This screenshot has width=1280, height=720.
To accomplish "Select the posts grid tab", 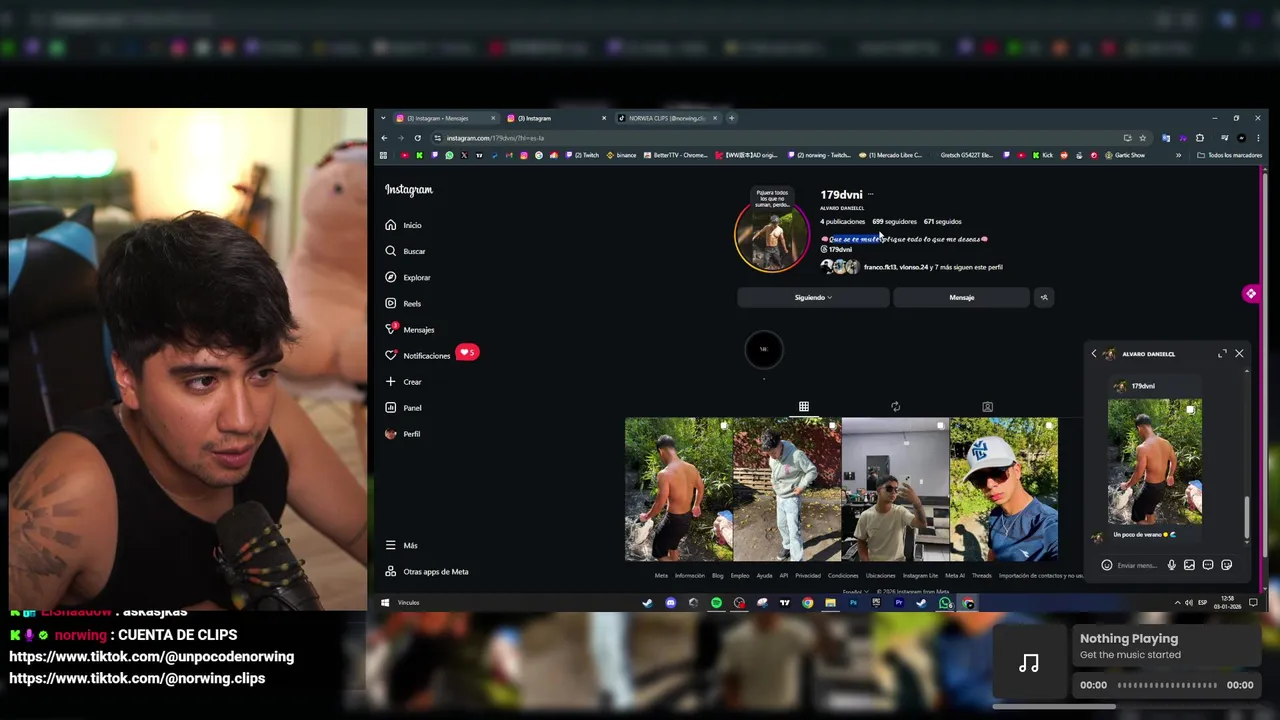I will tap(803, 407).
